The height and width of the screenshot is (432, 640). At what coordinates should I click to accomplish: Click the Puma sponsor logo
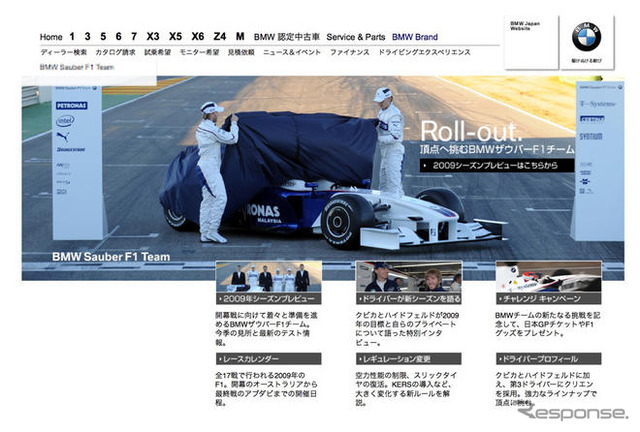pyautogui.click(x=62, y=136)
